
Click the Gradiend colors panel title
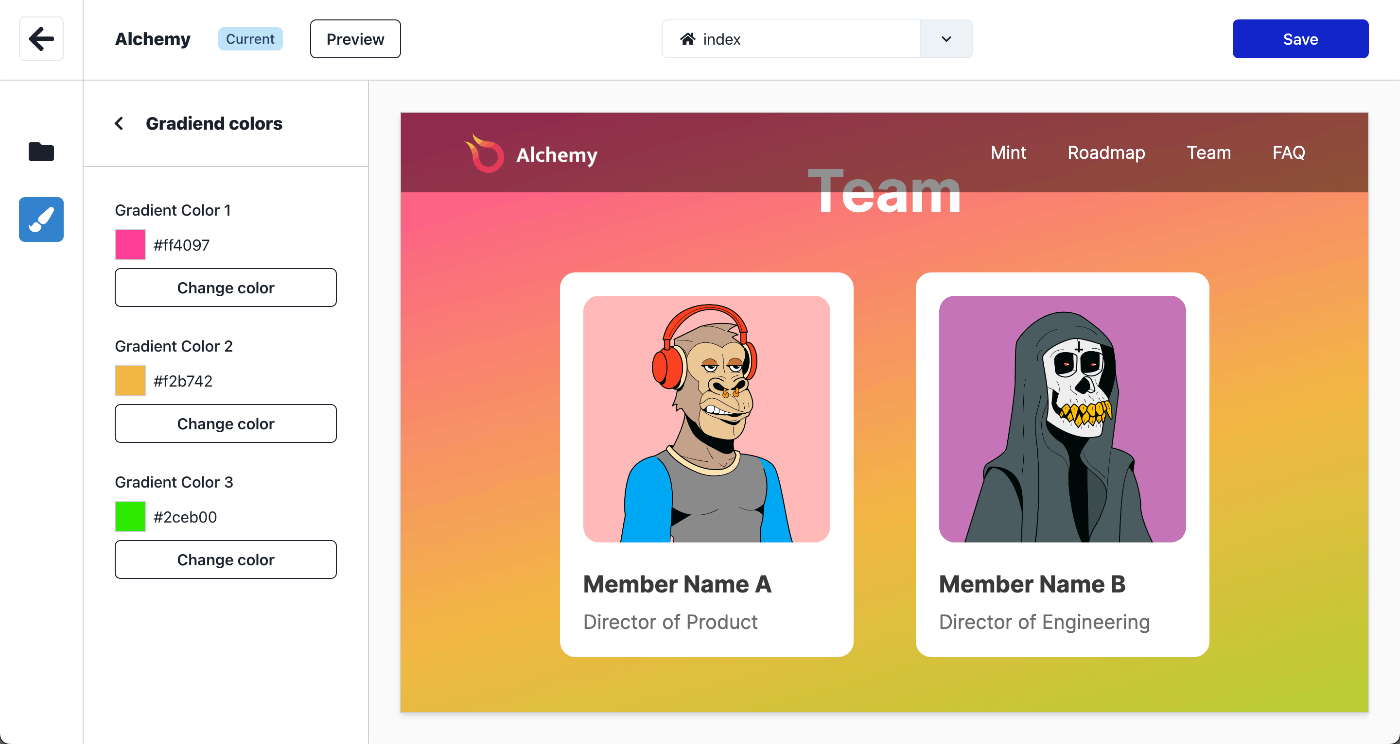pyautogui.click(x=214, y=123)
